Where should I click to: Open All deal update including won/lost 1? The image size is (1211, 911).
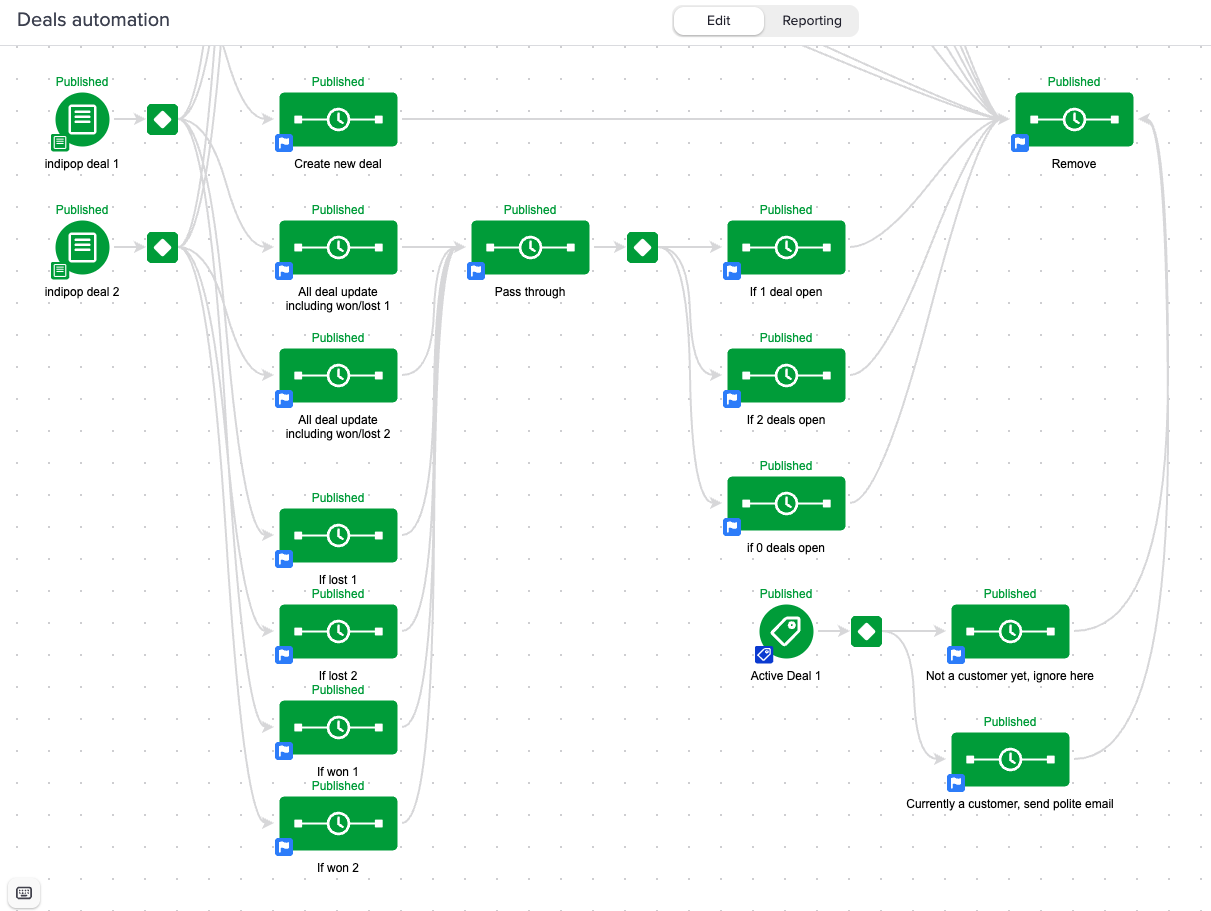click(338, 248)
